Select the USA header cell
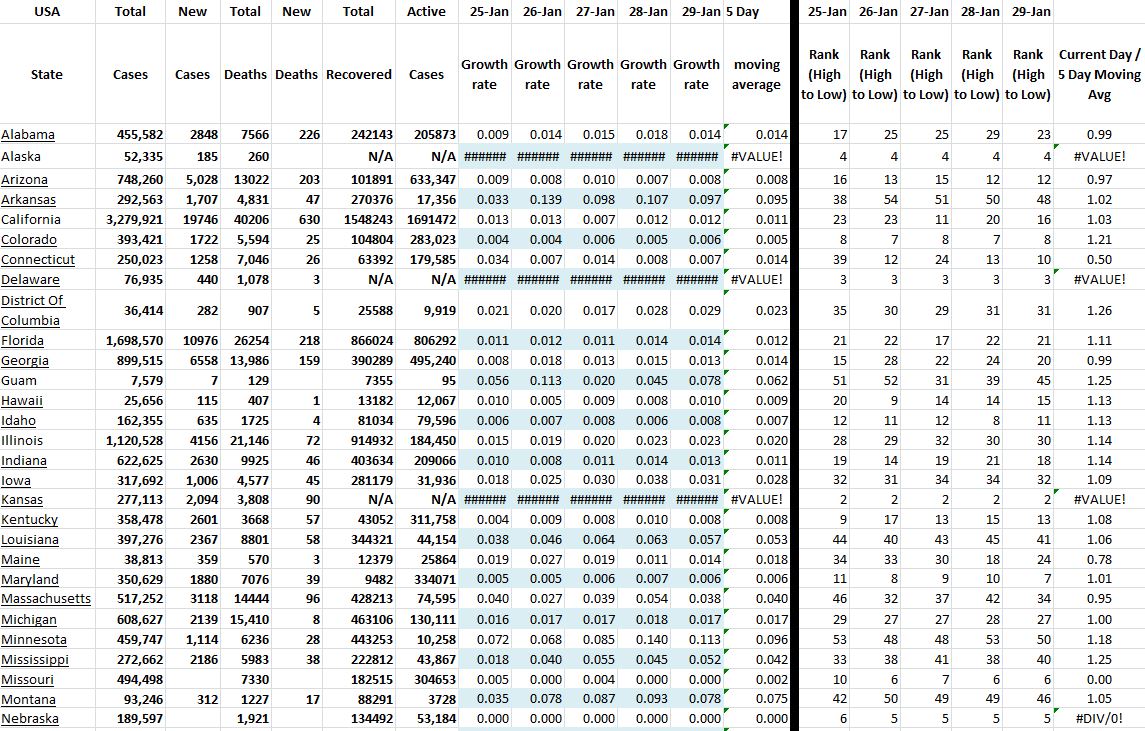 click(47, 12)
